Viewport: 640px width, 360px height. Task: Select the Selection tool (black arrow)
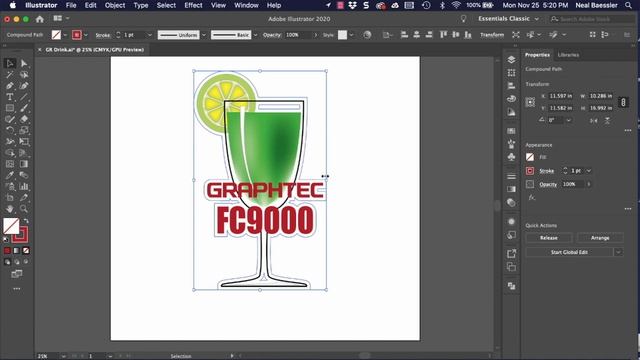tap(10, 63)
